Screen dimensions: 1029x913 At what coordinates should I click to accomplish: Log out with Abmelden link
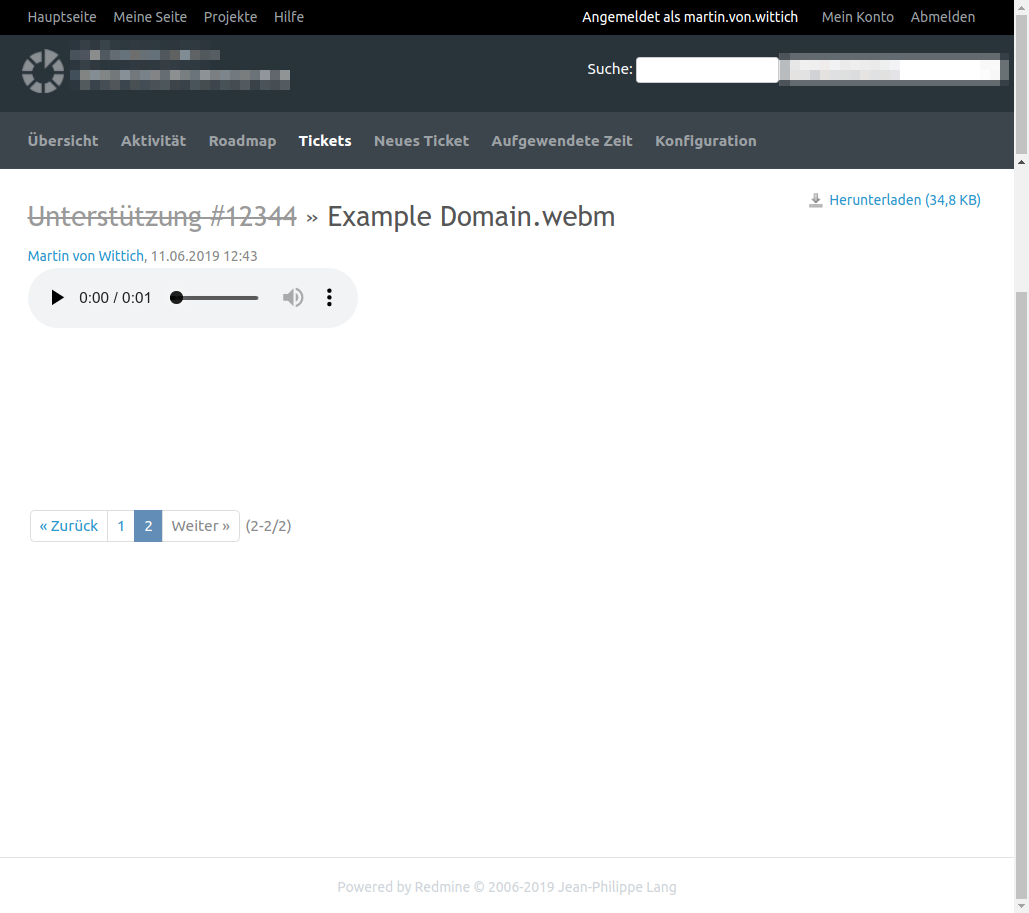pyautogui.click(x=942, y=17)
